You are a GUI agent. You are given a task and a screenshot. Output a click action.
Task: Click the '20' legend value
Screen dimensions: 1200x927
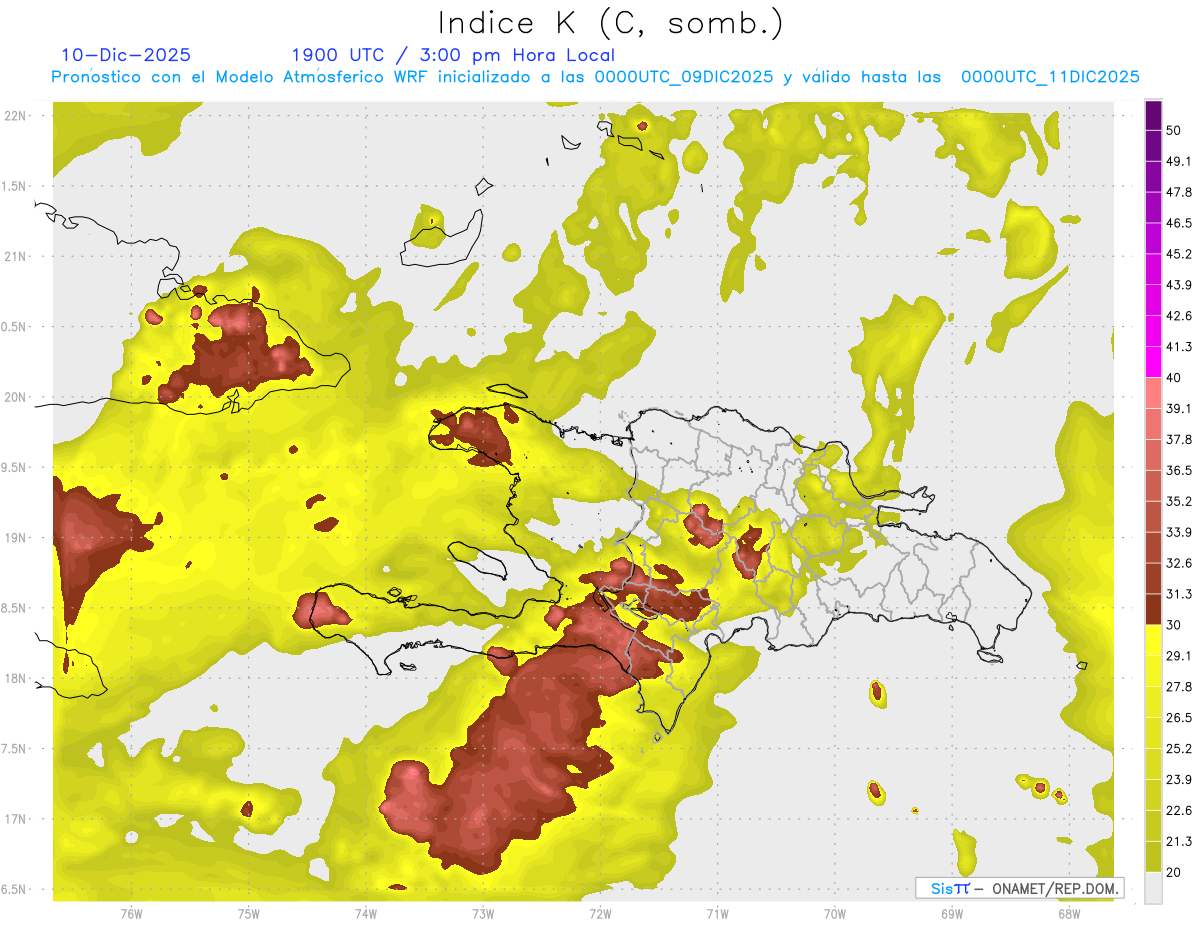point(1174,872)
